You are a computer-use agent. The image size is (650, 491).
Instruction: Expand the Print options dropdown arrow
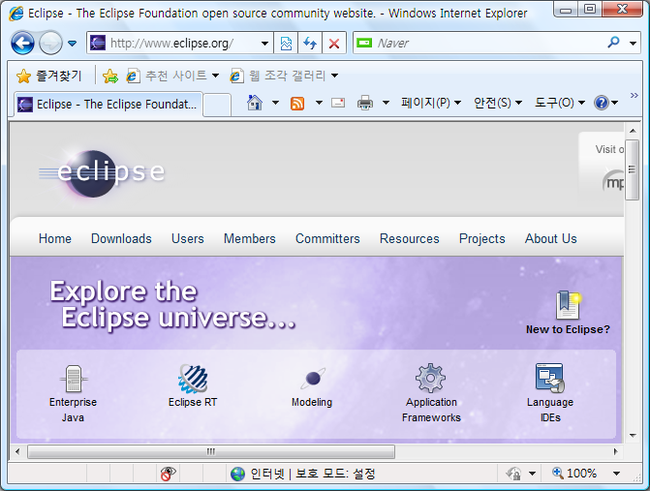pos(386,102)
